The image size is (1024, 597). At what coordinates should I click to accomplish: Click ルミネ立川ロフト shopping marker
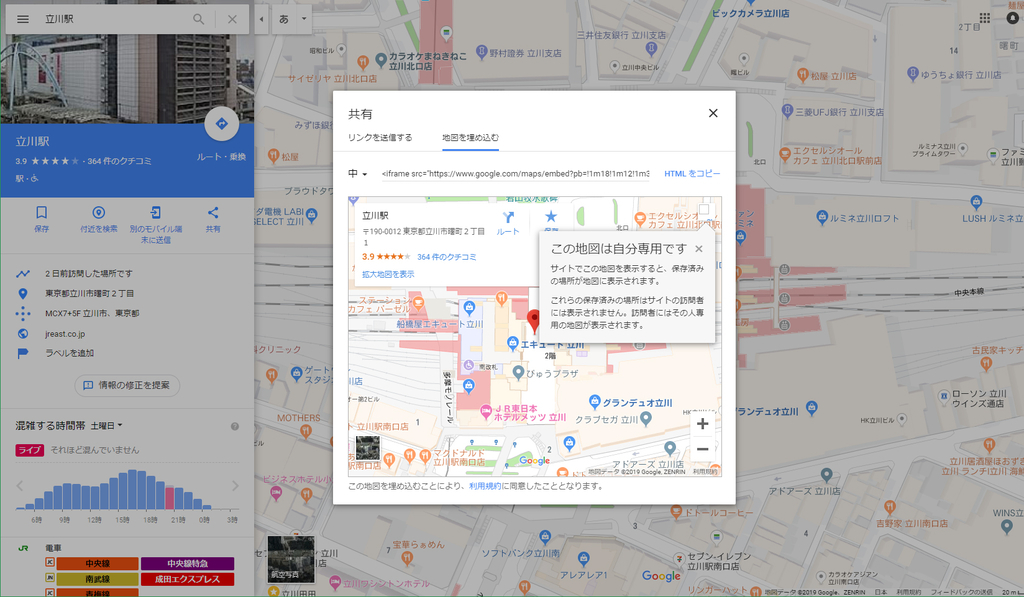(822, 218)
